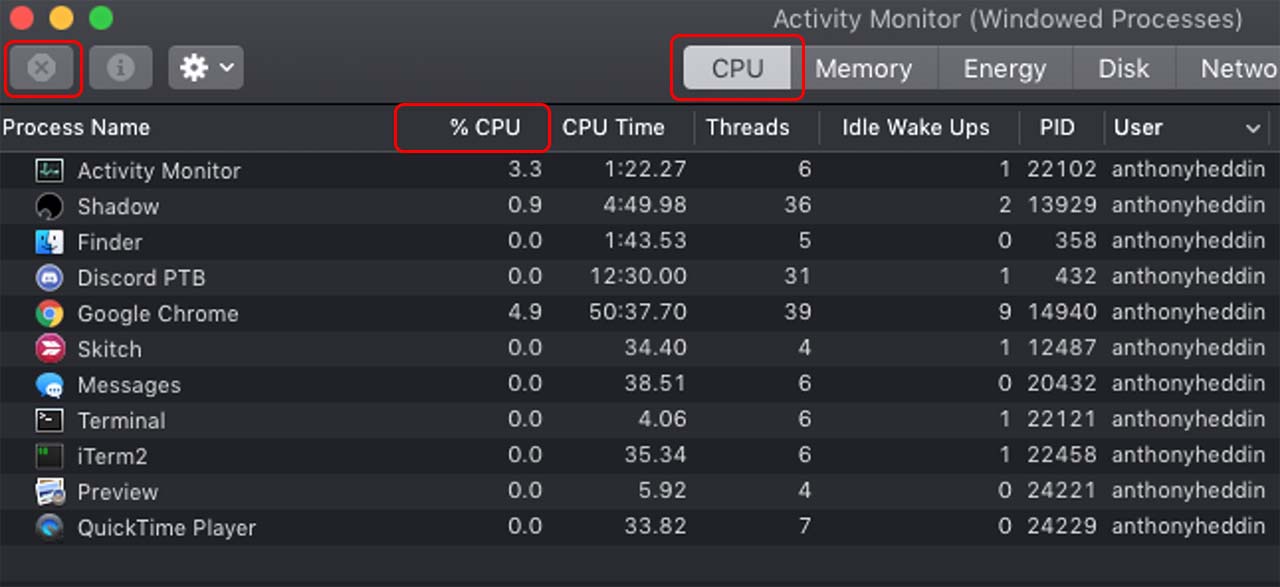Click the iTerm2 process icon

[49, 457]
